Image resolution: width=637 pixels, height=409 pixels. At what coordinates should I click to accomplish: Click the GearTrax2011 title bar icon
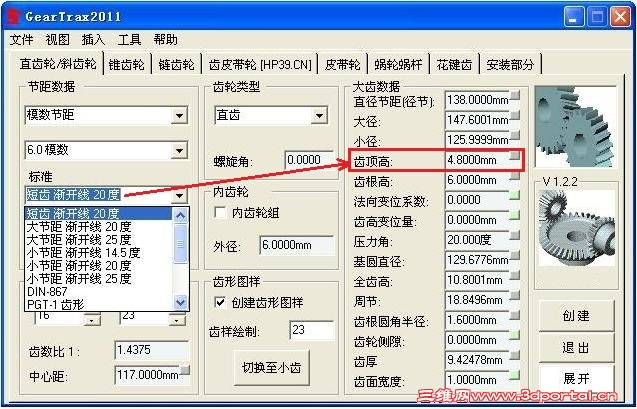click(x=14, y=17)
